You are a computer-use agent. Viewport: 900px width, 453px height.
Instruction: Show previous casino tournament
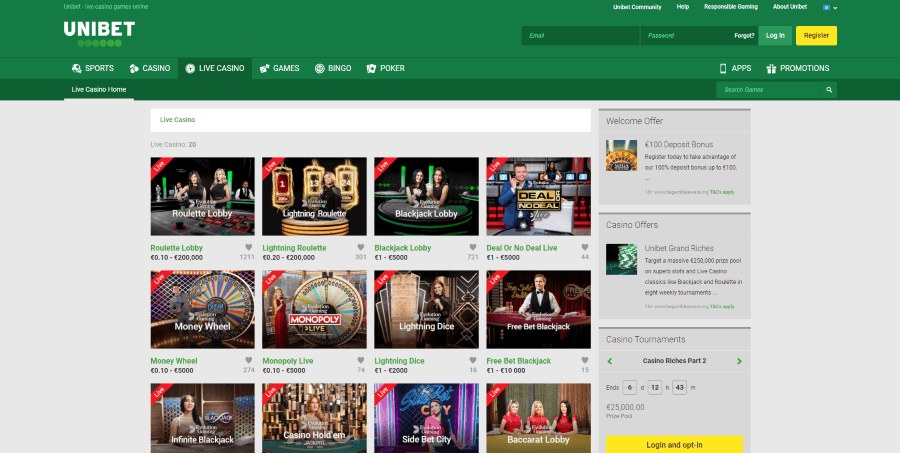click(x=610, y=361)
